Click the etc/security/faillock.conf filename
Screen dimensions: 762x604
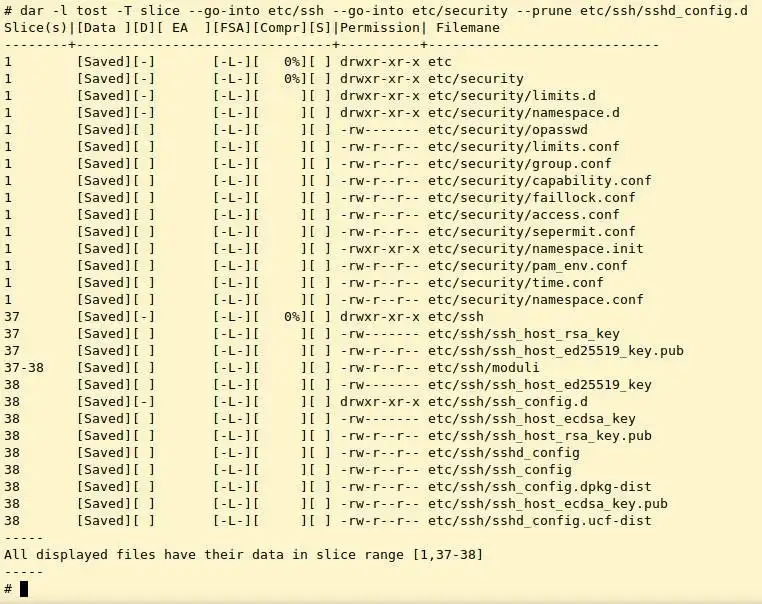click(532, 198)
